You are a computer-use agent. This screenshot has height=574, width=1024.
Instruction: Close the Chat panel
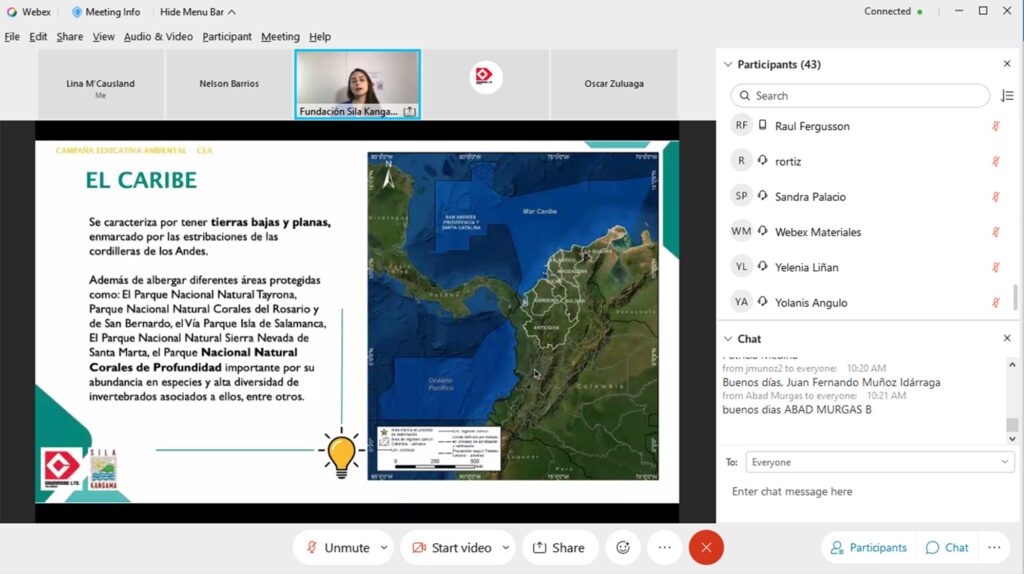click(x=1006, y=338)
